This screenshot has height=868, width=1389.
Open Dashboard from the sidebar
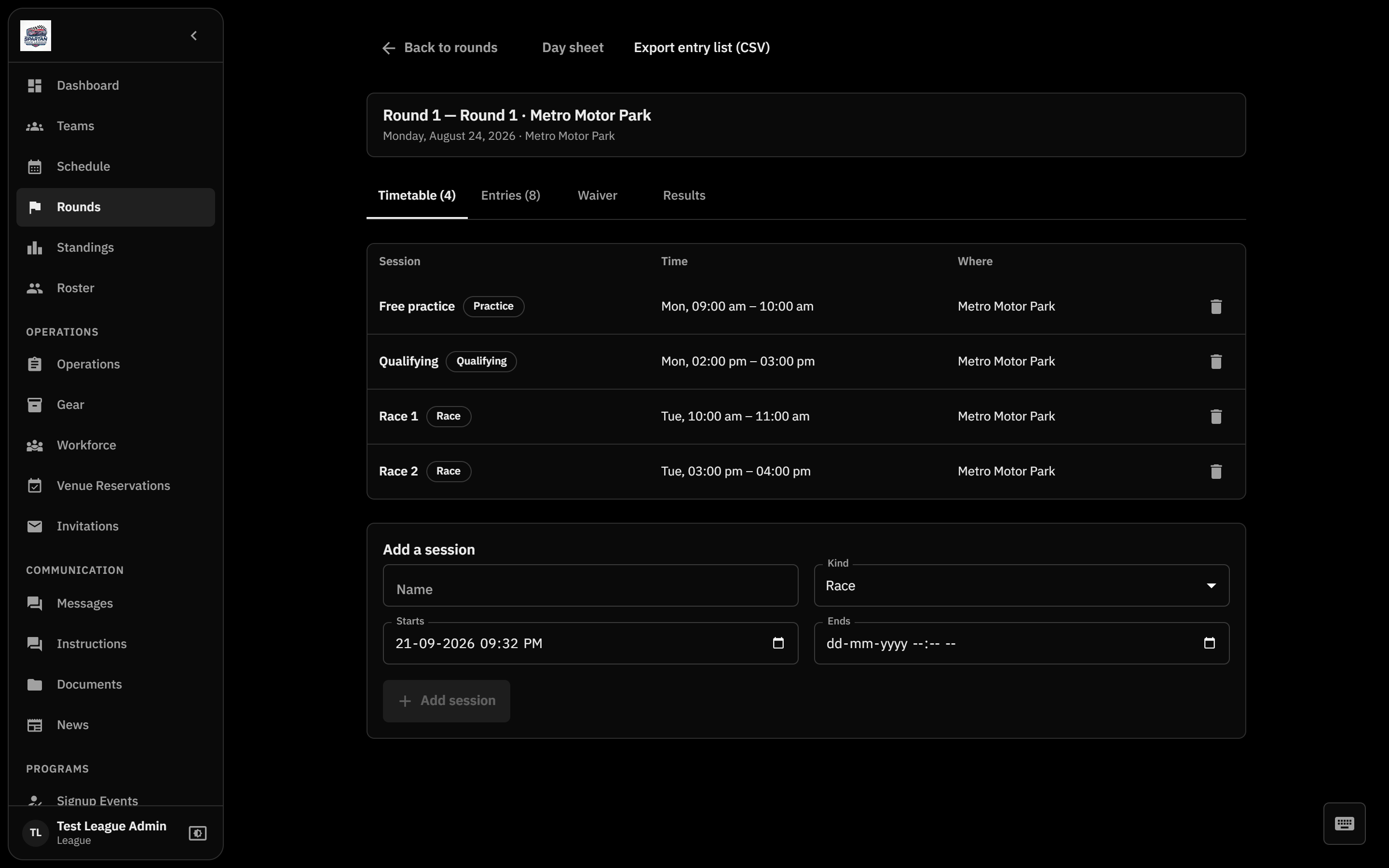pyautogui.click(x=115, y=85)
